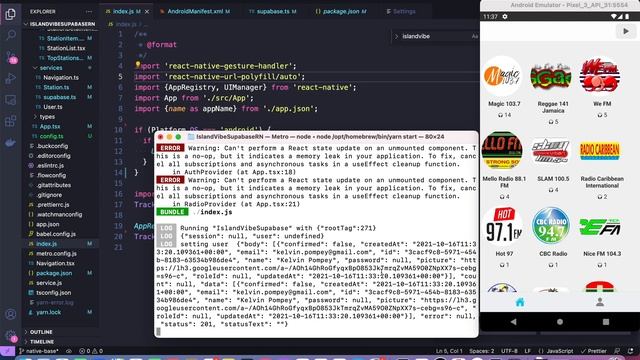
Task: Switch to the supabase.ts tab
Action: (x=273, y=11)
